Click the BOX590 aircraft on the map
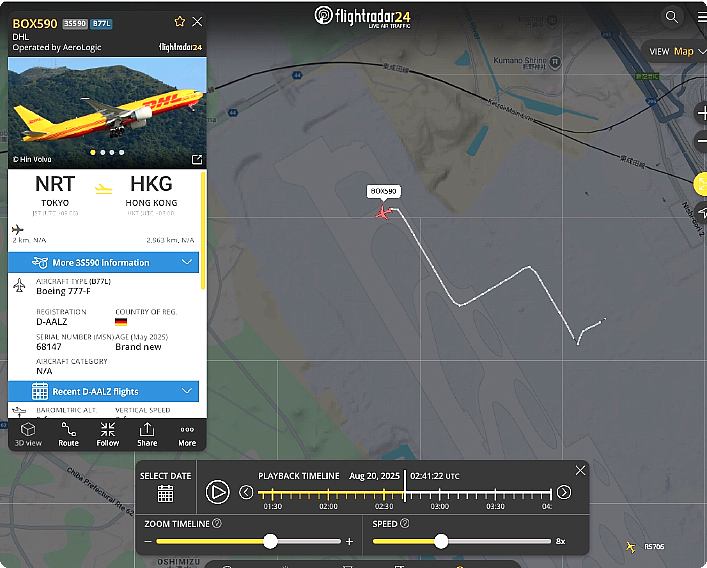 point(383,212)
